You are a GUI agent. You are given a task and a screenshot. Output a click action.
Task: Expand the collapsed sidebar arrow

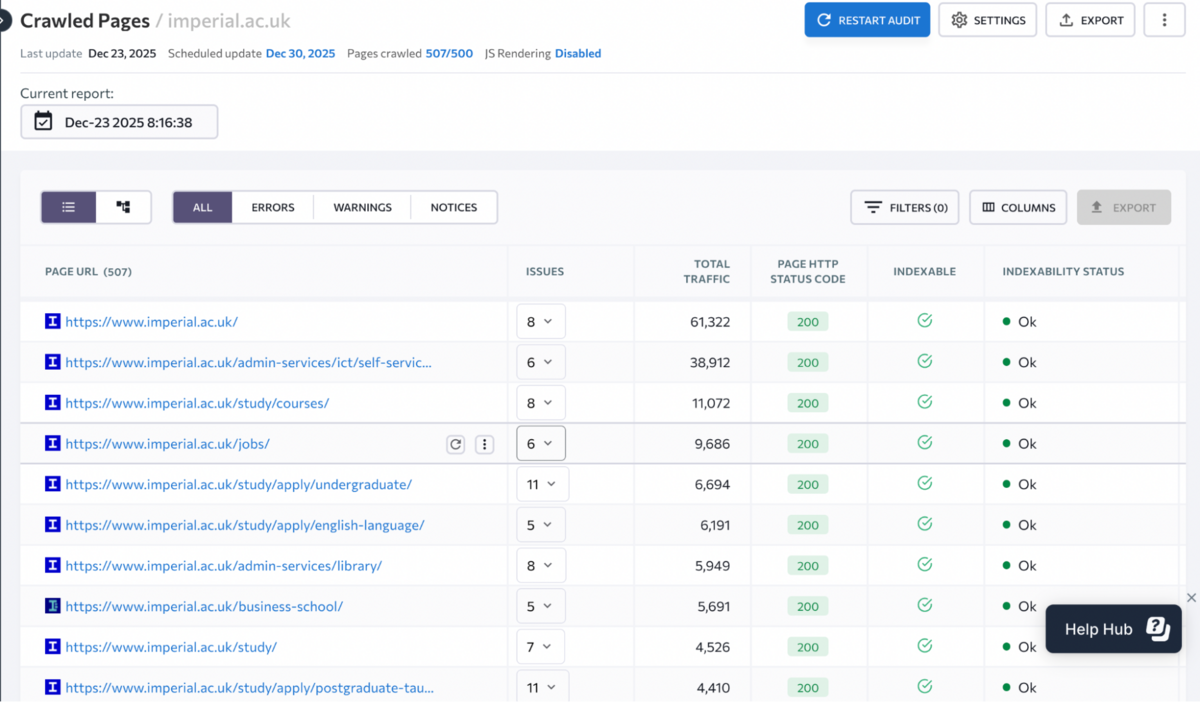pyautogui.click(x=3, y=20)
